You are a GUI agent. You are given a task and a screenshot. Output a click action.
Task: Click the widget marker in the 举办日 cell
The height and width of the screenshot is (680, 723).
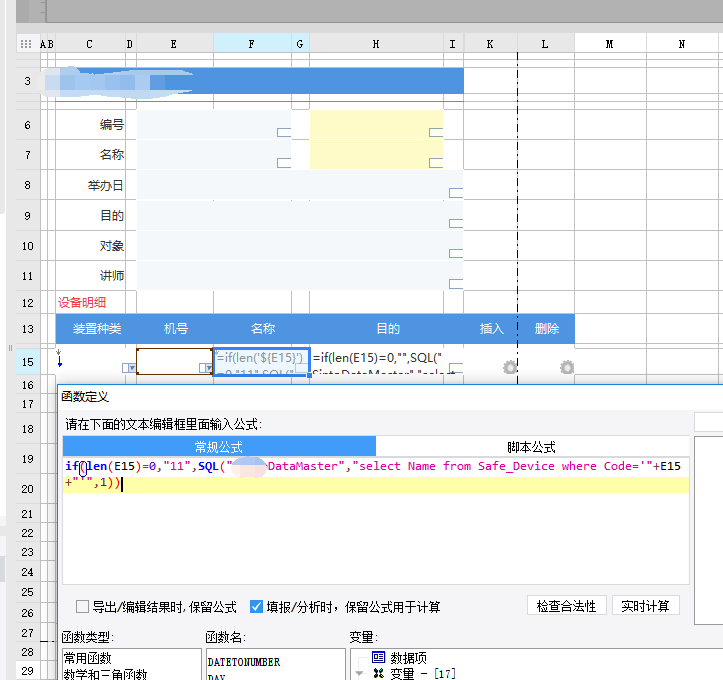click(x=456, y=193)
